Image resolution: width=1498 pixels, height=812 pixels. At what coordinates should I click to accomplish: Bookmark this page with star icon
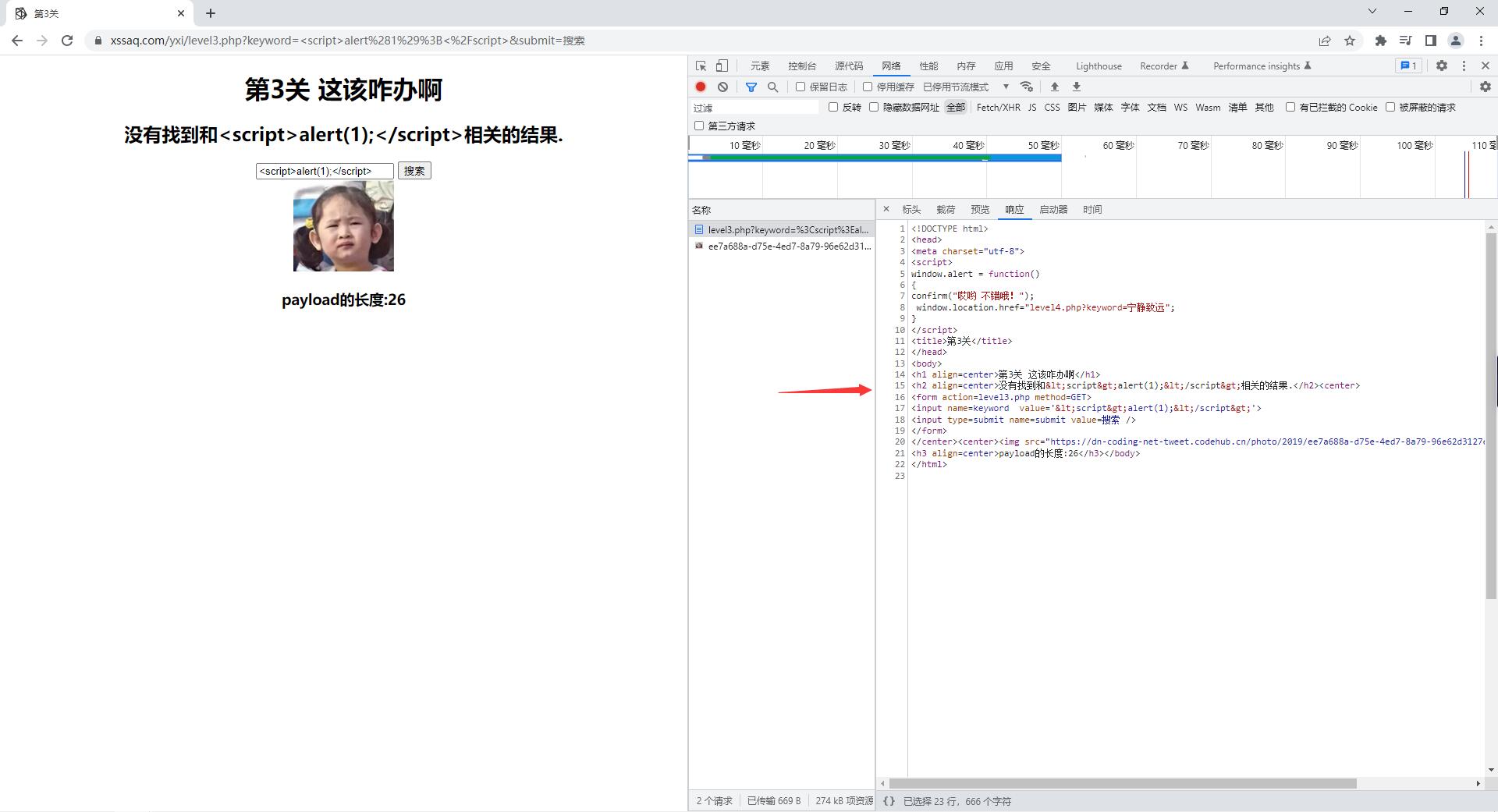(1350, 41)
